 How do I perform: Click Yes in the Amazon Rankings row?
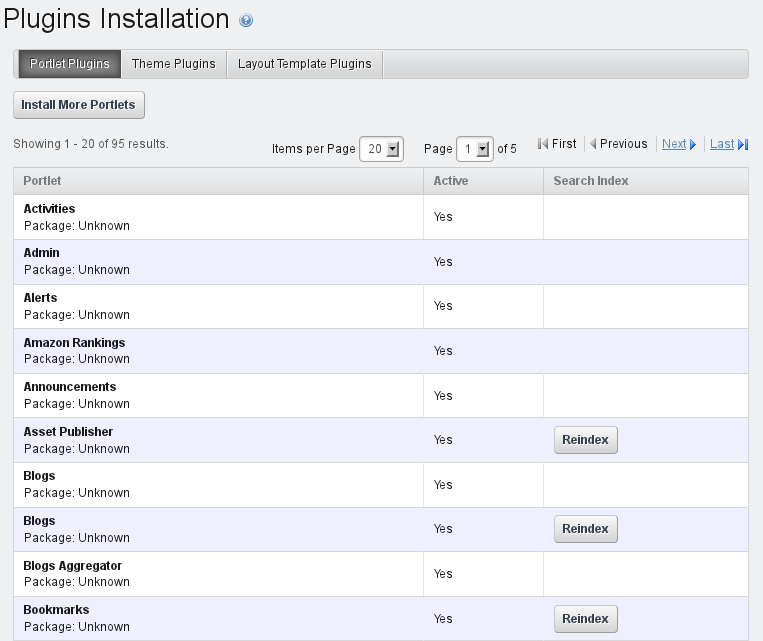443,351
